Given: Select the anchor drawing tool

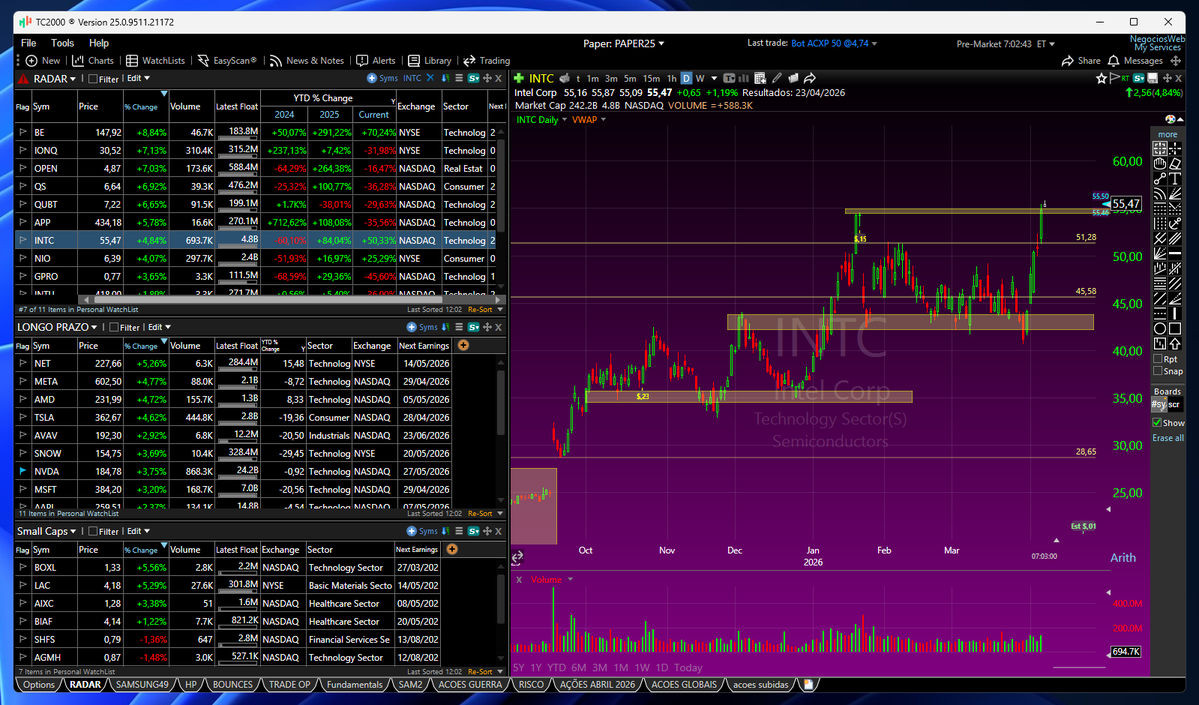Looking at the screenshot, I should [x=1175, y=223].
